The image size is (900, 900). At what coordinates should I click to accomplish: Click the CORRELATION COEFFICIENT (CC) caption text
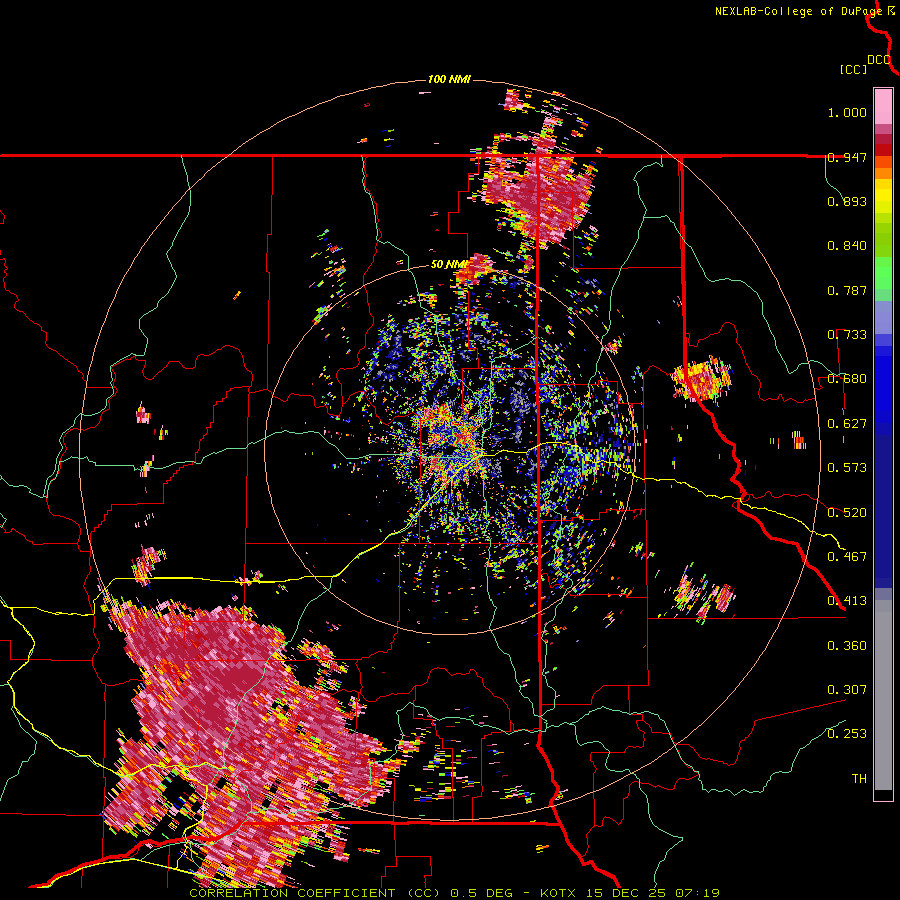coord(315,893)
